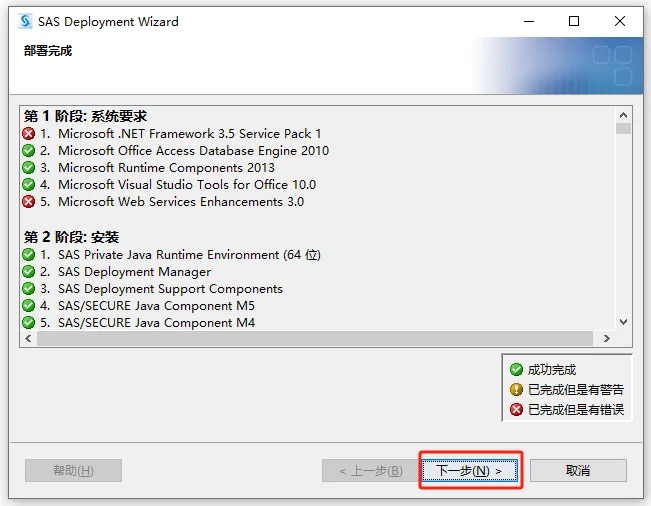Click the vertical scrollbar thumb
The width and height of the screenshot is (651, 506).
point(623,128)
